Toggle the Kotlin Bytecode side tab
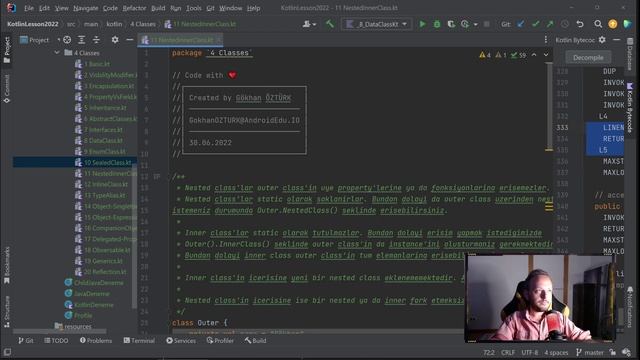The height and width of the screenshot is (360, 640). (x=630, y=108)
